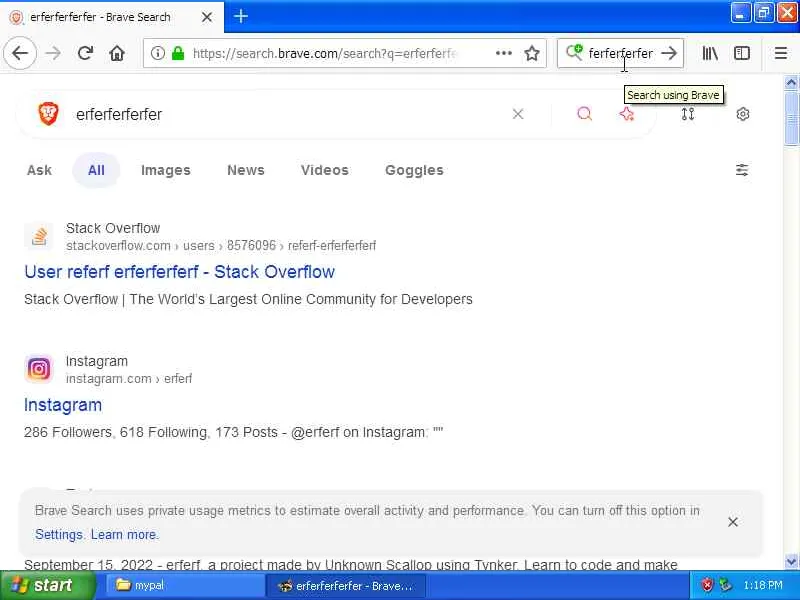
Task: Run search with pink magnifier icon
Action: [x=585, y=114]
